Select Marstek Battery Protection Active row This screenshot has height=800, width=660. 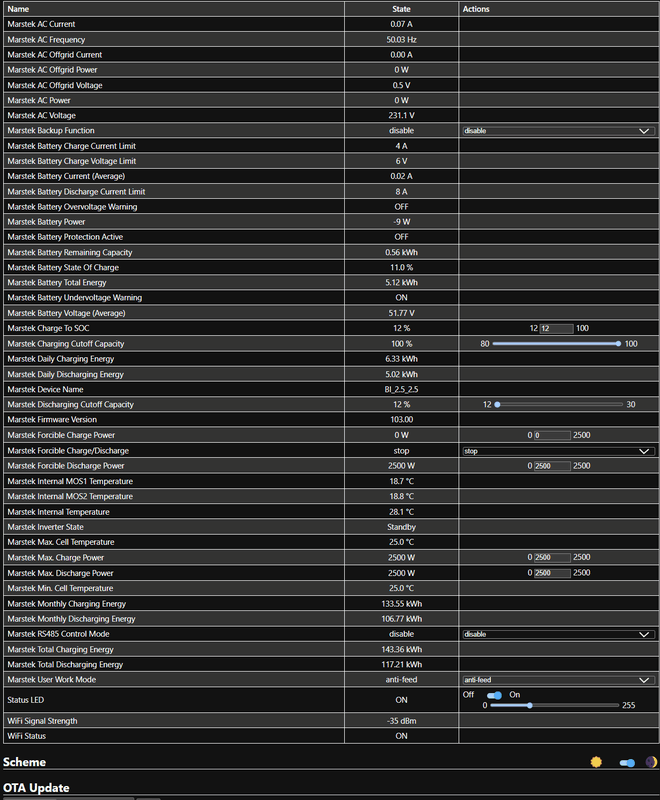pyautogui.click(x=65, y=237)
